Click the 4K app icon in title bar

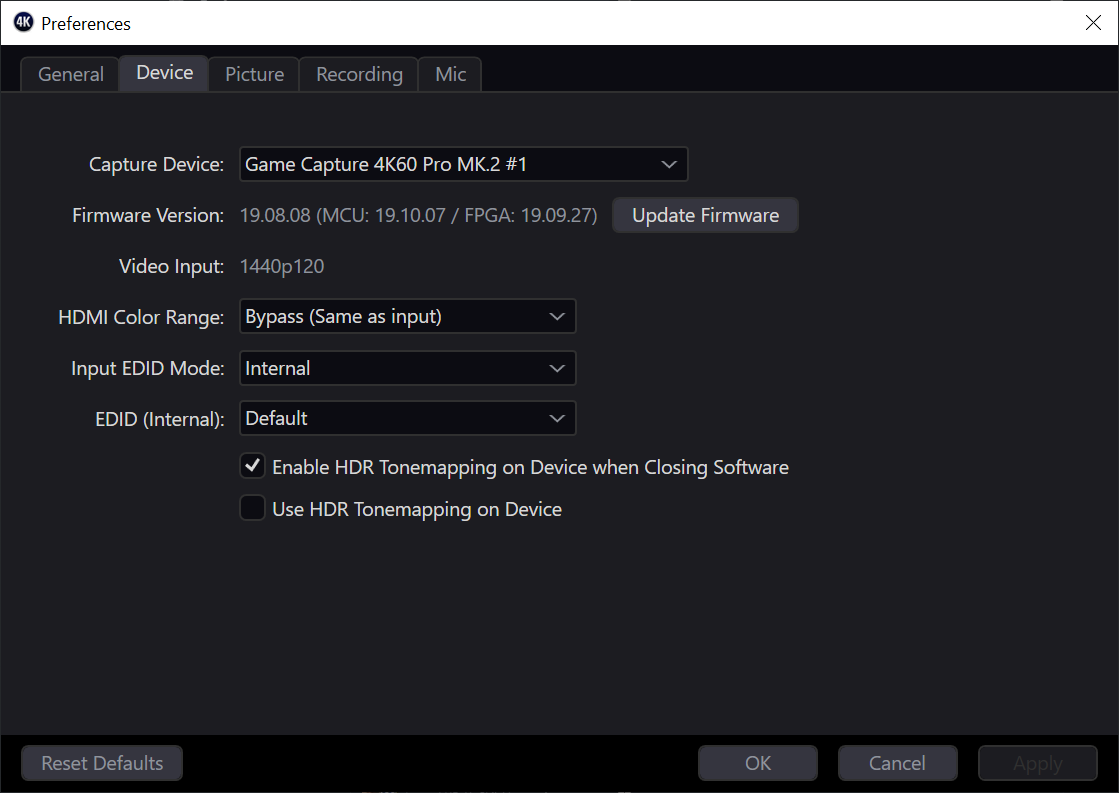point(24,22)
